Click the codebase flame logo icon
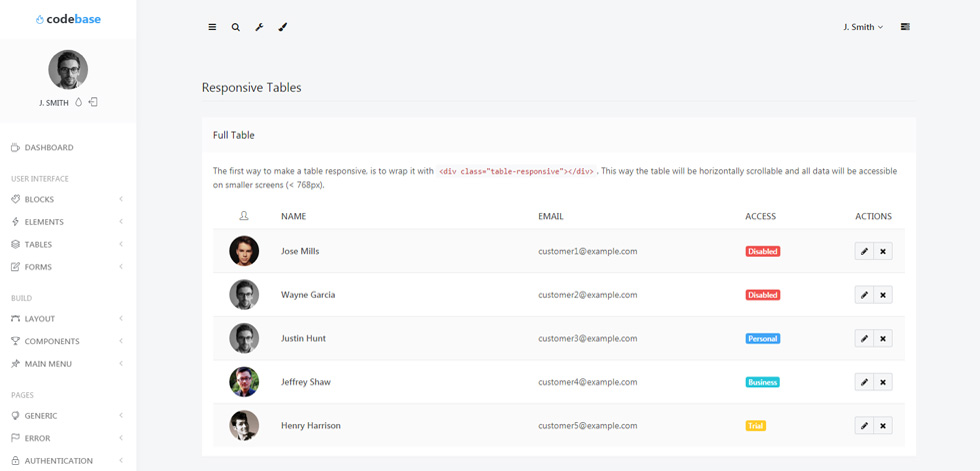Viewport: 980px width, 471px height. coord(40,19)
